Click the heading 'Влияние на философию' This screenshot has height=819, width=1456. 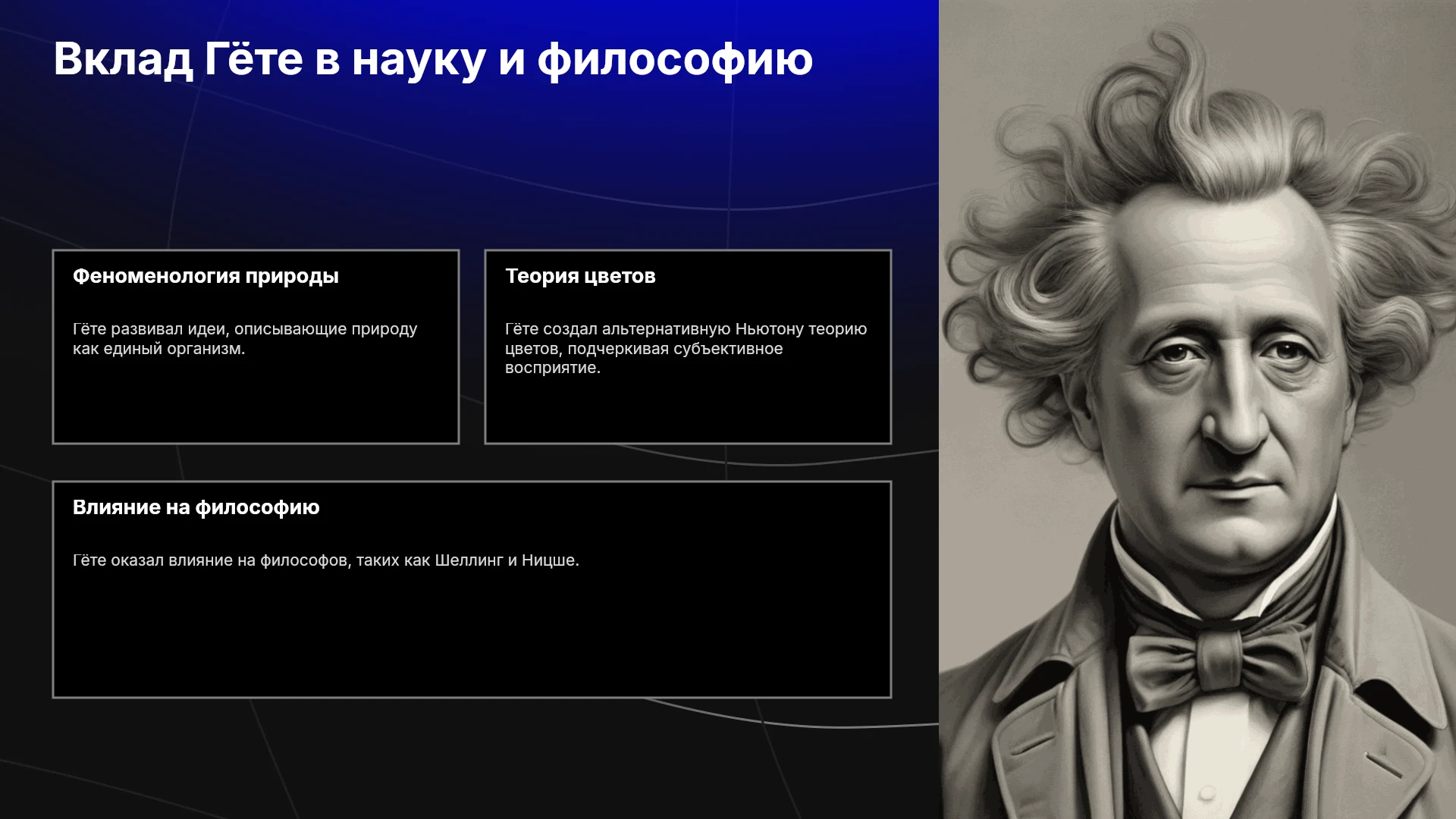coord(196,507)
